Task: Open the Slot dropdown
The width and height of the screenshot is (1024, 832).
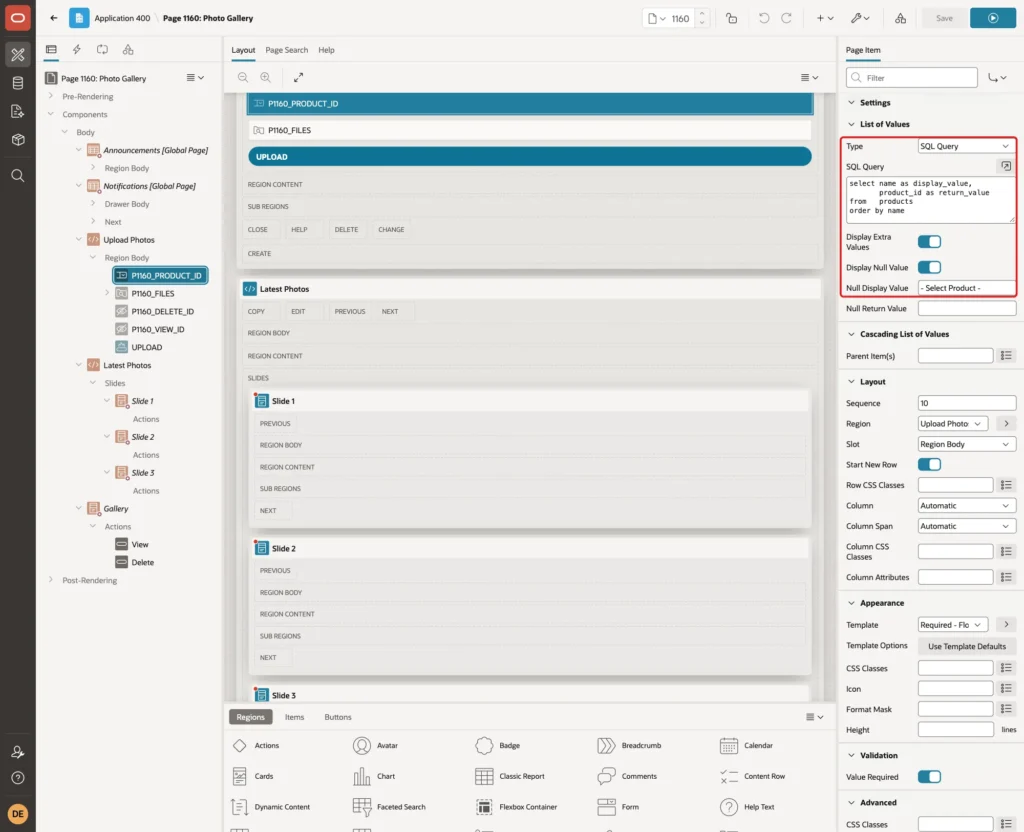Action: (x=967, y=444)
